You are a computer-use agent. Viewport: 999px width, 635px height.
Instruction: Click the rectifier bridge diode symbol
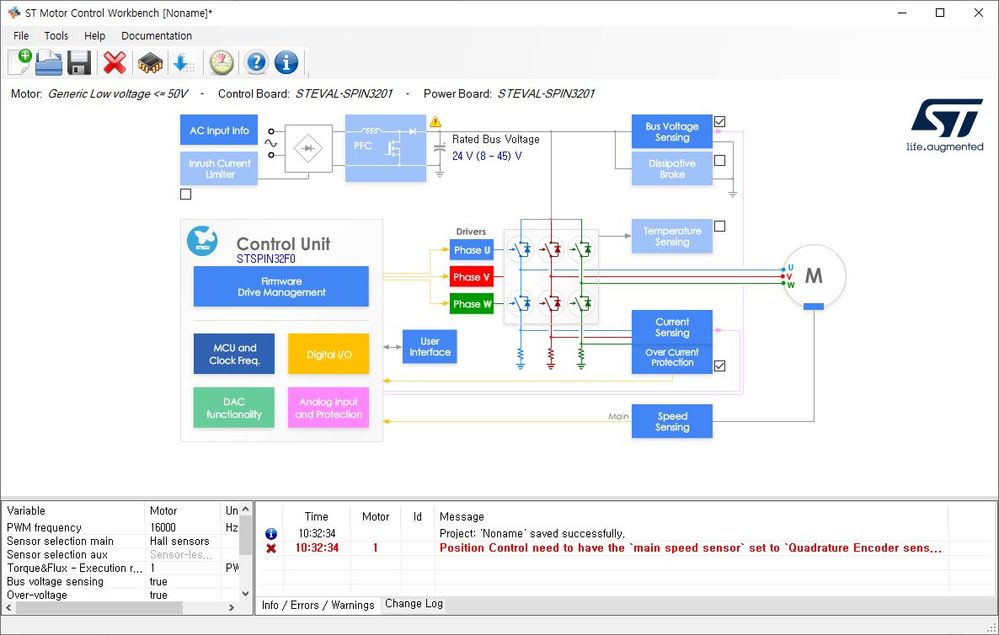(x=308, y=148)
